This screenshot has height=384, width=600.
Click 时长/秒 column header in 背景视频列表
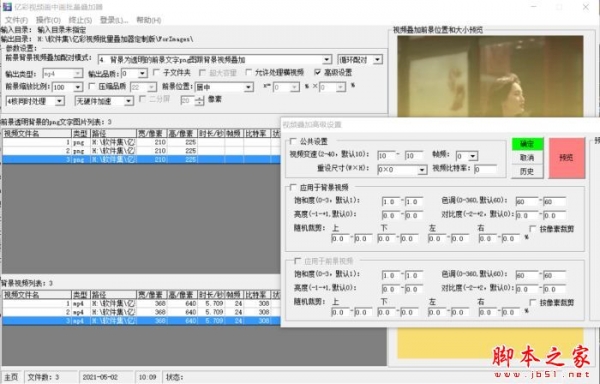(211, 295)
